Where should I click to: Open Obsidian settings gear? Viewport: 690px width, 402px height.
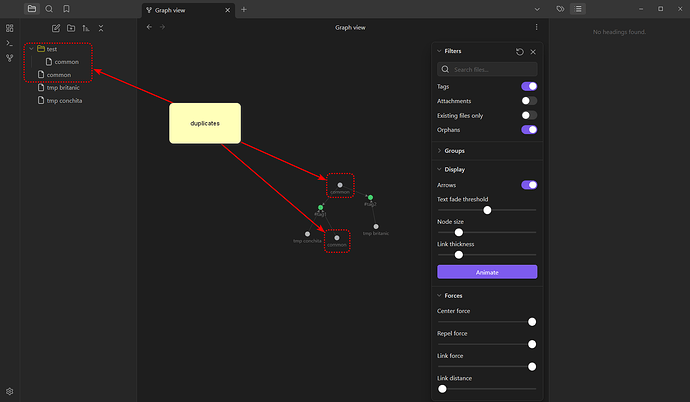(x=9, y=391)
